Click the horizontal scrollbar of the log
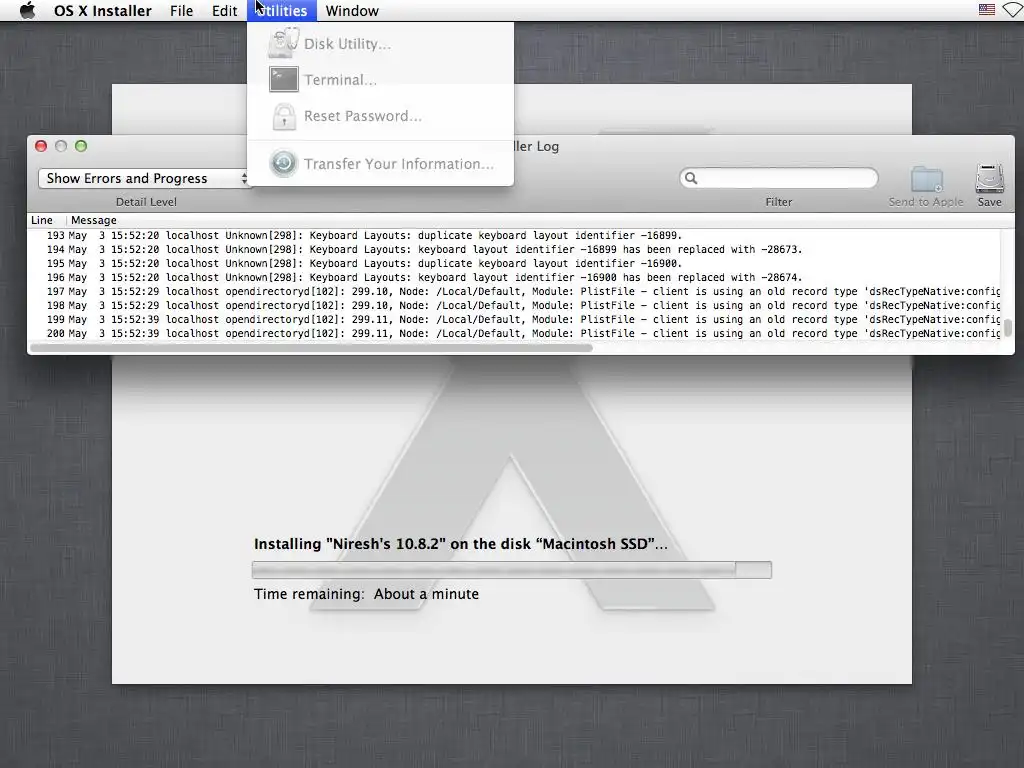The width and height of the screenshot is (1024, 768). [x=312, y=347]
